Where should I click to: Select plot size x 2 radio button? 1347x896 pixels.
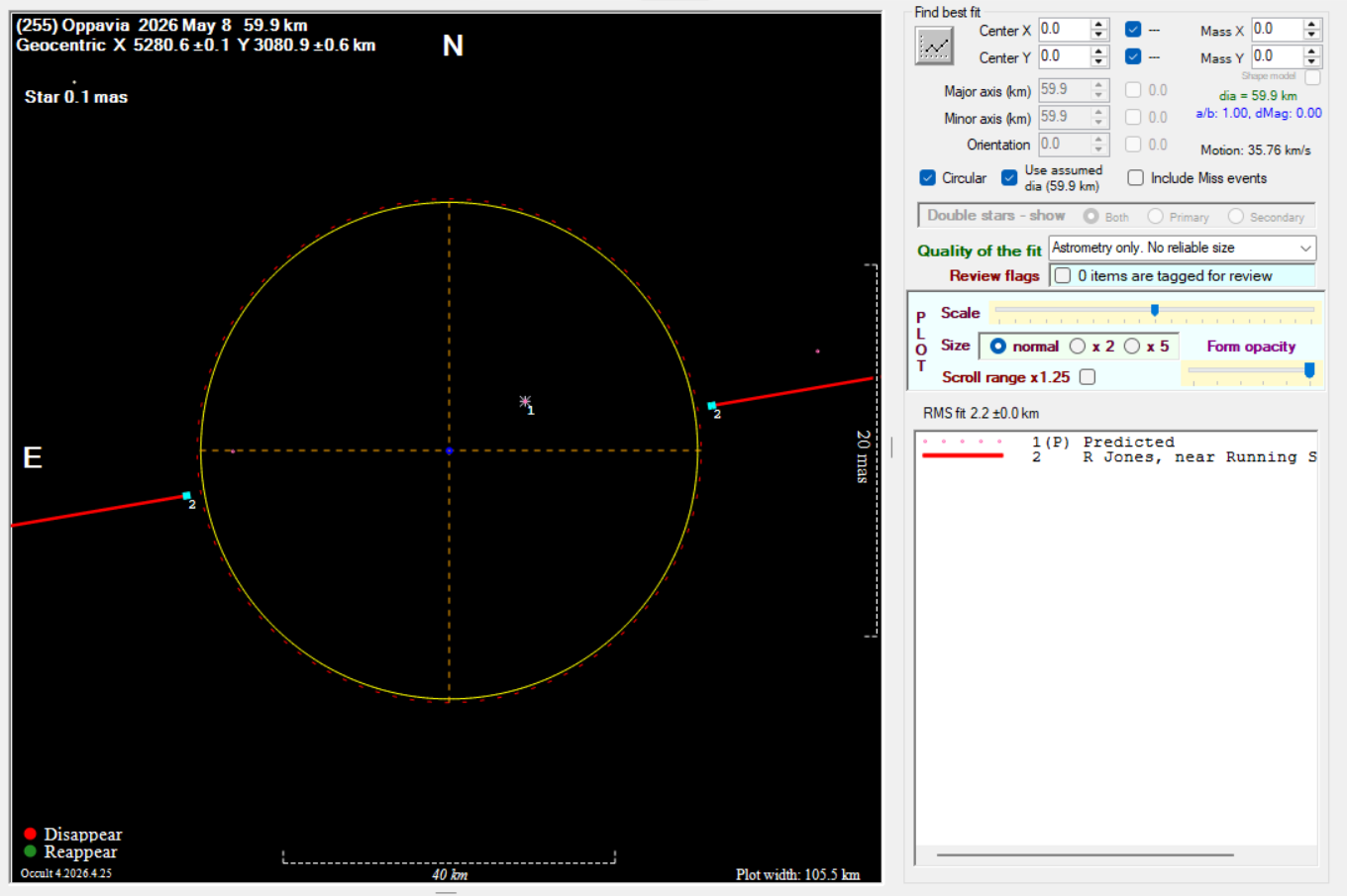coord(1078,347)
